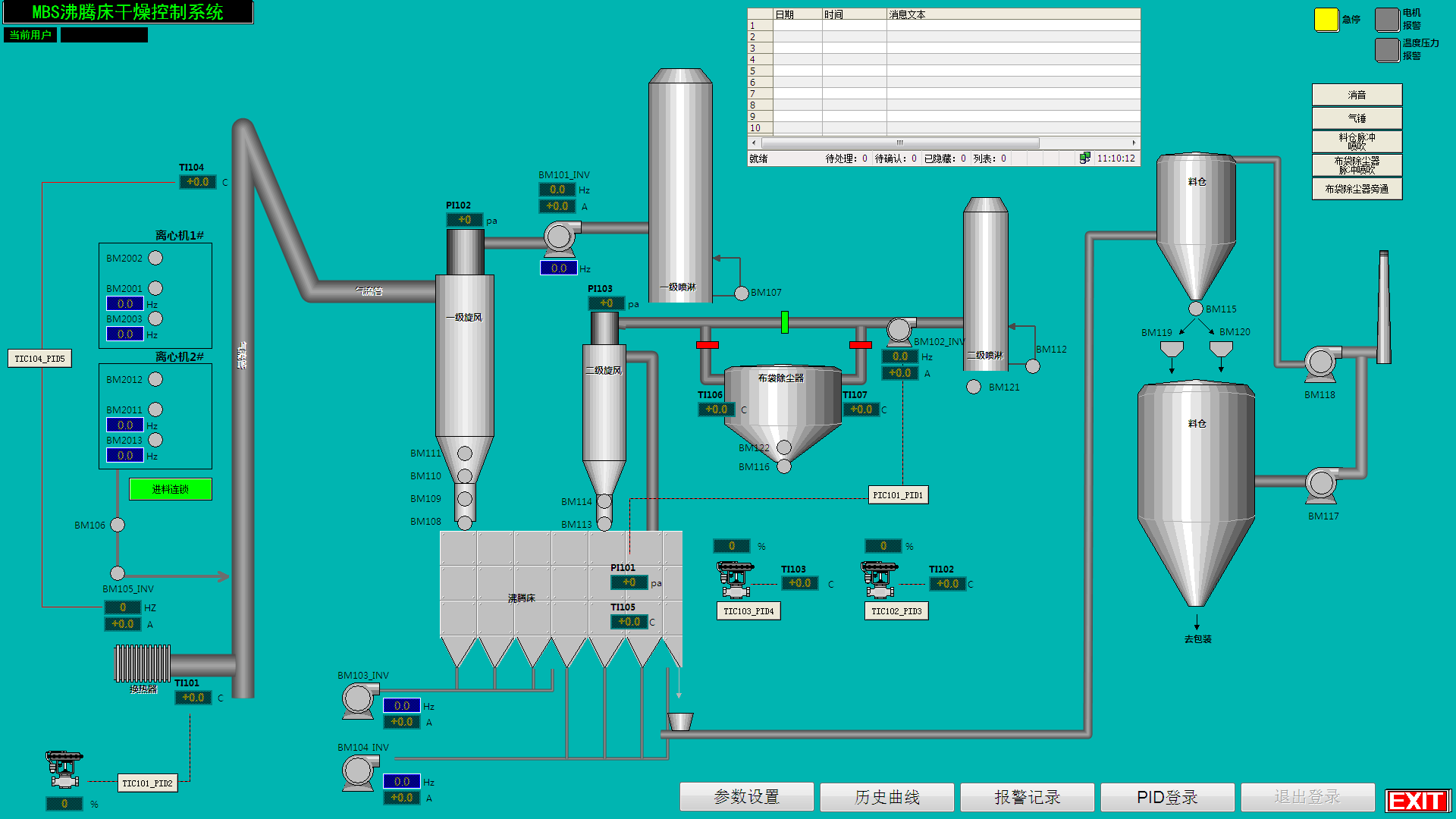Click the BM101_INV frequency setpoint field
1456x819 pixels.
click(559, 268)
